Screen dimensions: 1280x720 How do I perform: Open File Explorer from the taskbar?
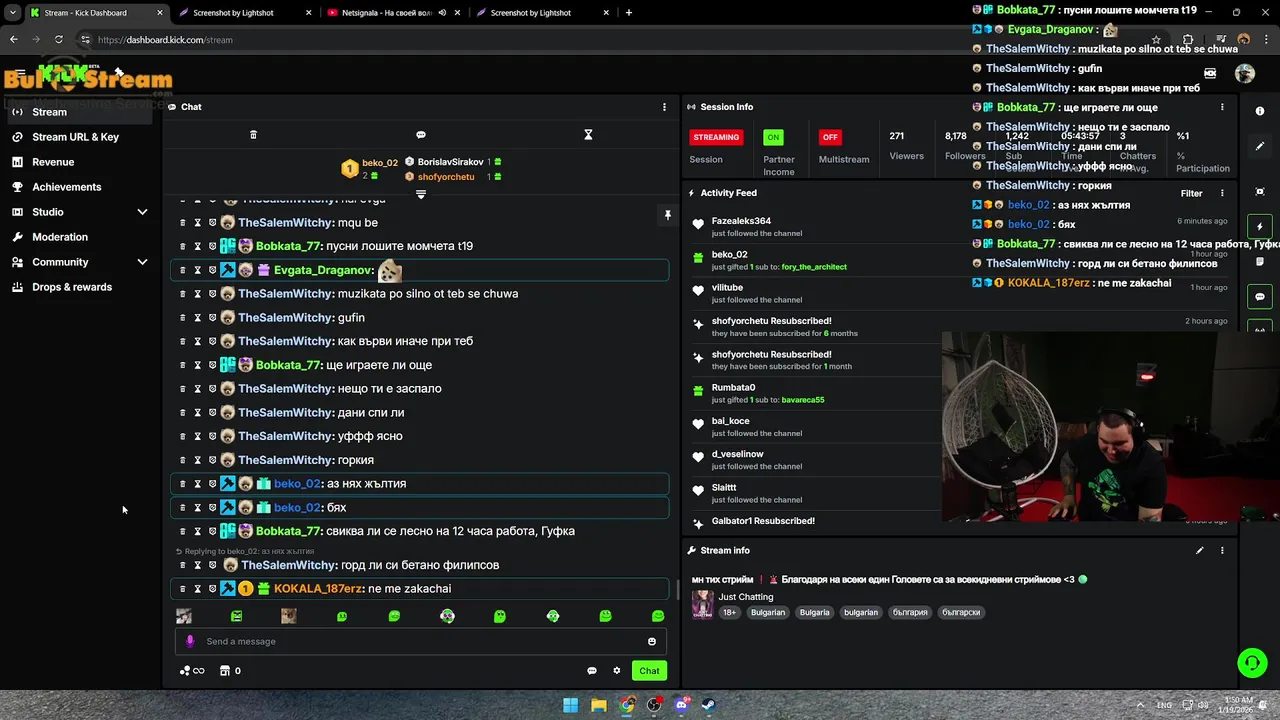[598, 705]
